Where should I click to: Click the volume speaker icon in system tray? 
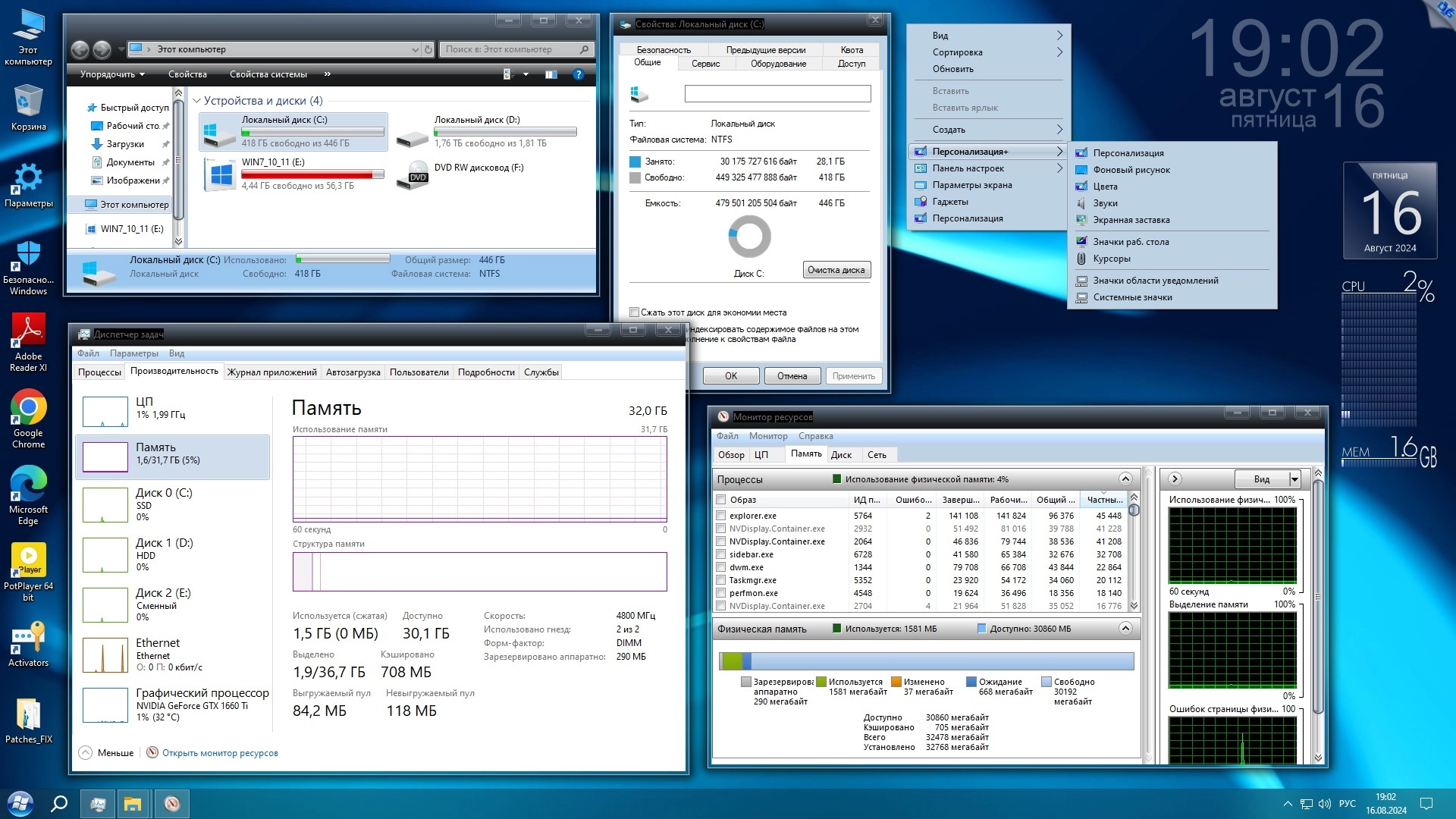point(1324,804)
